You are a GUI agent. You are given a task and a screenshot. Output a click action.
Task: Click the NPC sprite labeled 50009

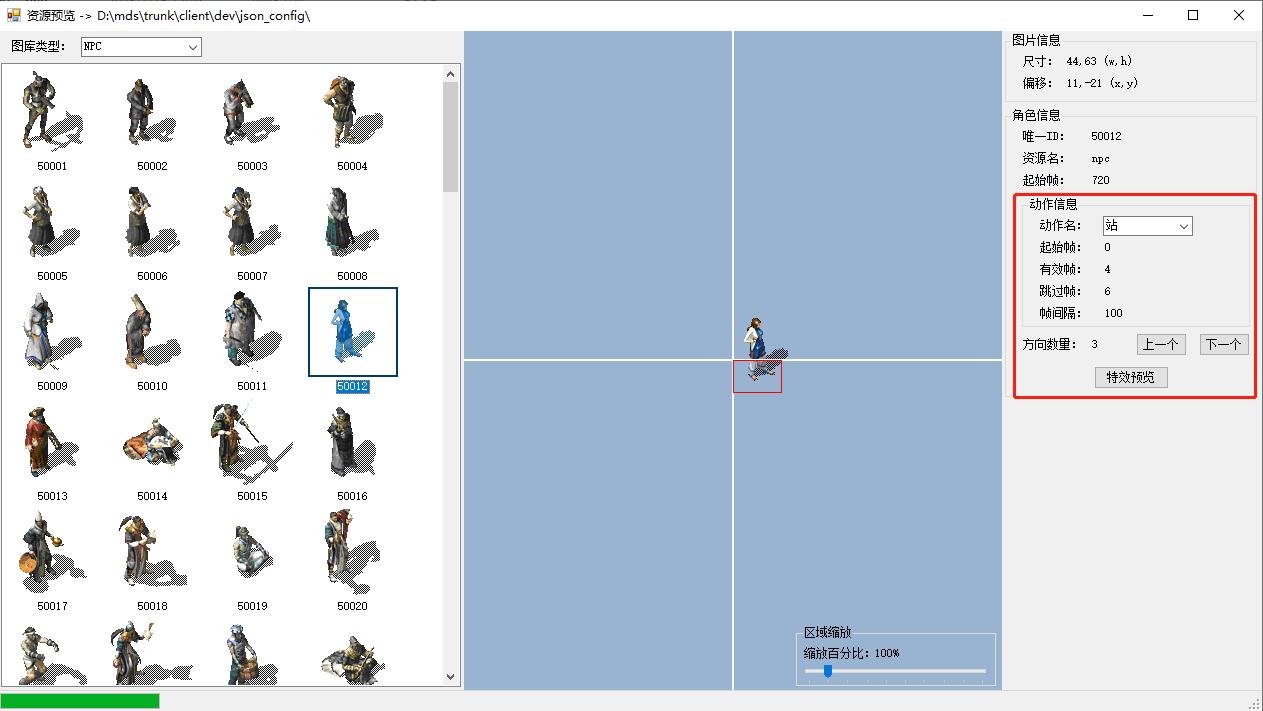pyautogui.click(x=51, y=335)
